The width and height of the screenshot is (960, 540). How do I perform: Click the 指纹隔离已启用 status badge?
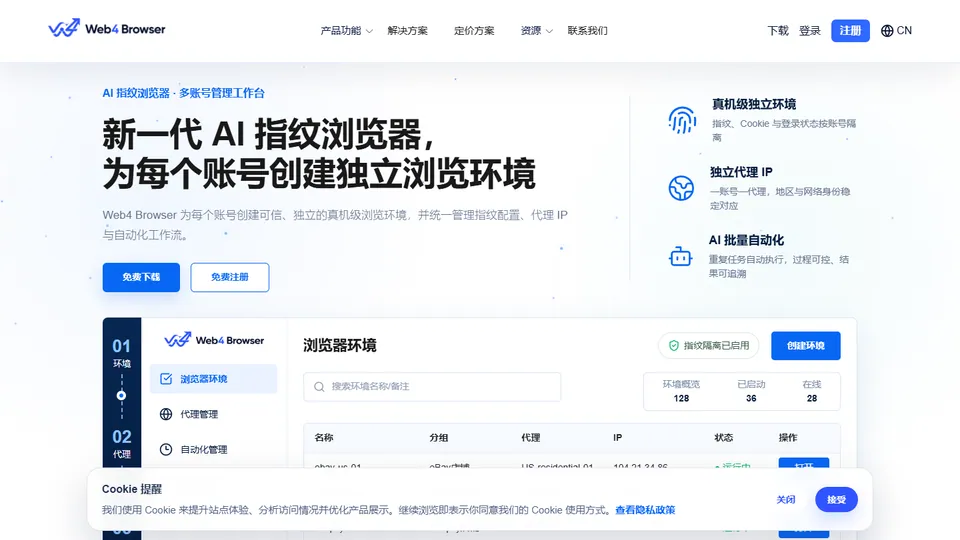[708, 345]
